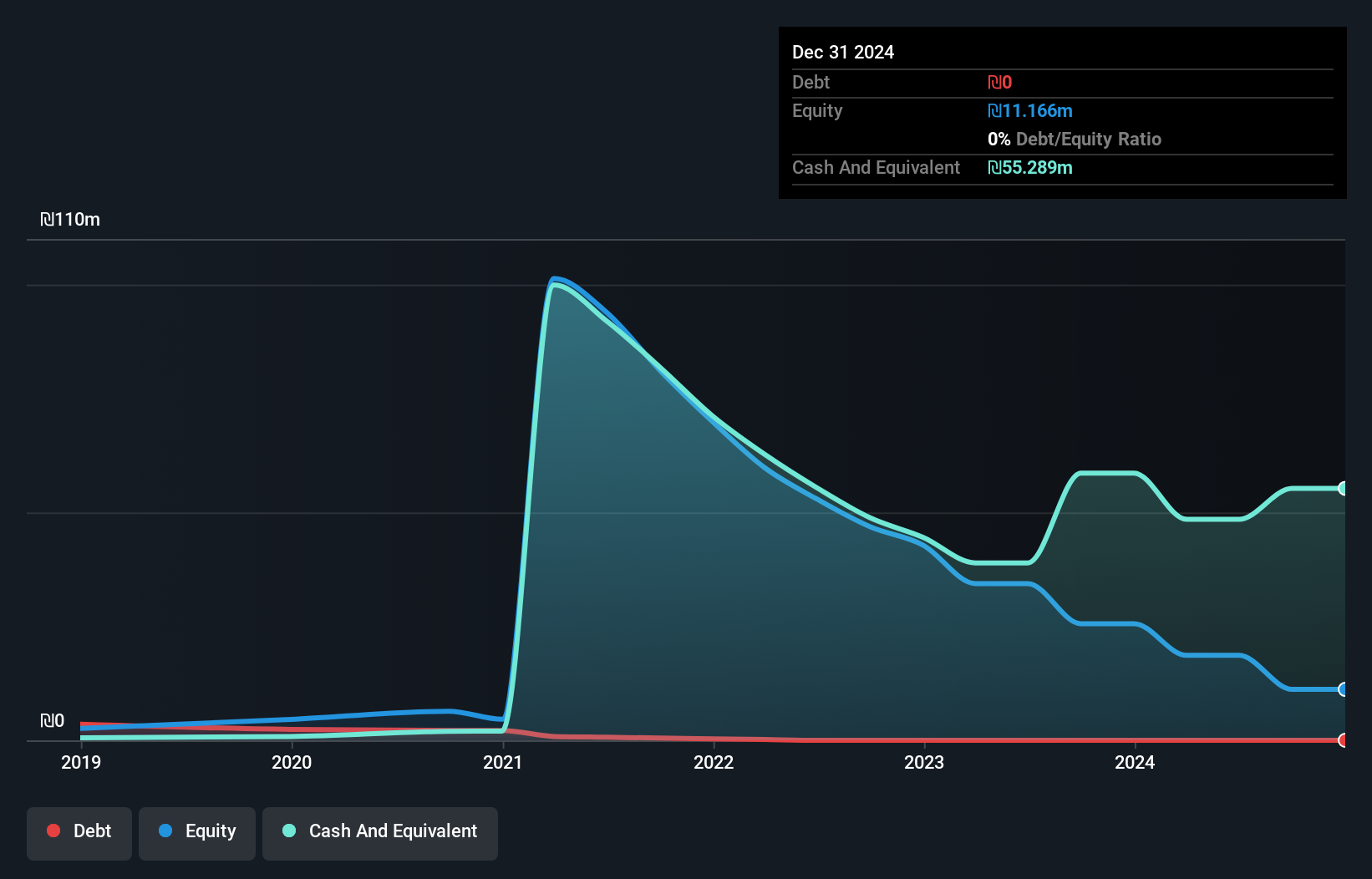The height and width of the screenshot is (879, 1372).
Task: Click the Dec 31 2024 tooltip date
Action: click(843, 52)
